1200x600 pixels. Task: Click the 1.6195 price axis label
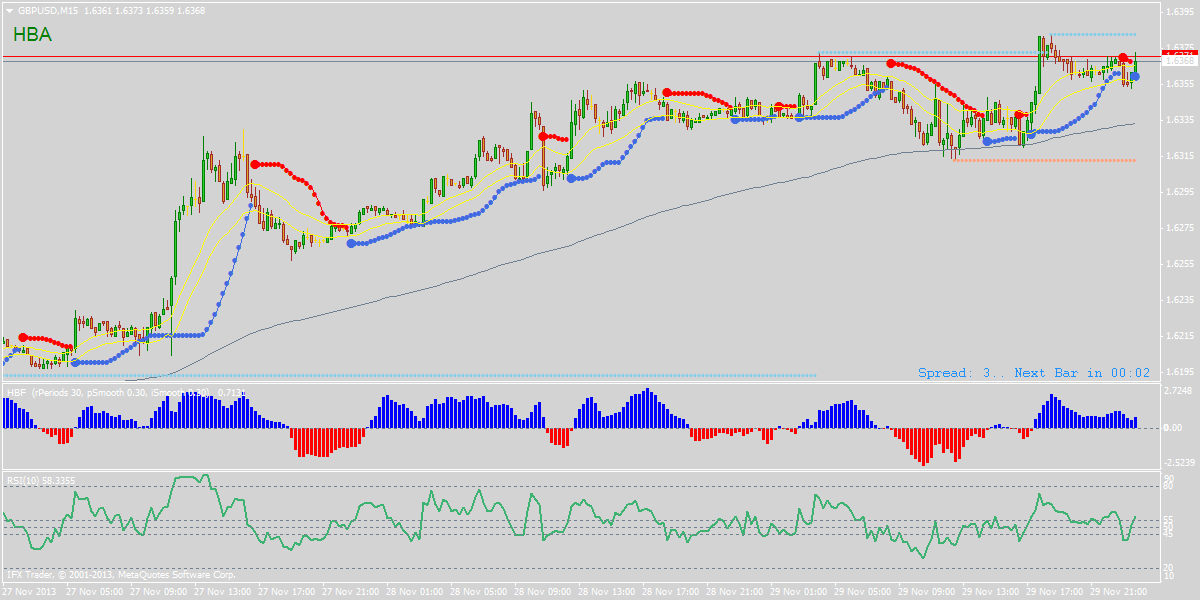click(x=1180, y=372)
